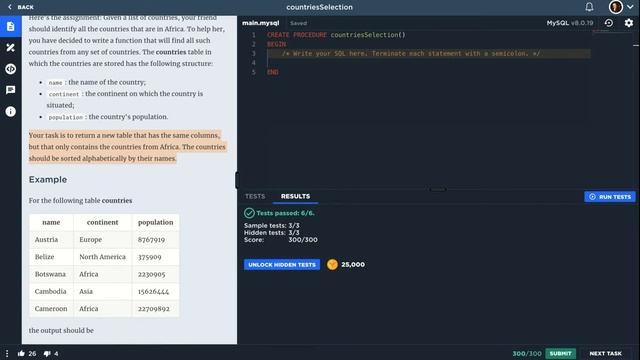This screenshot has height=360, width=640.
Task: Click the 'Saved' status label
Action: 298,23
